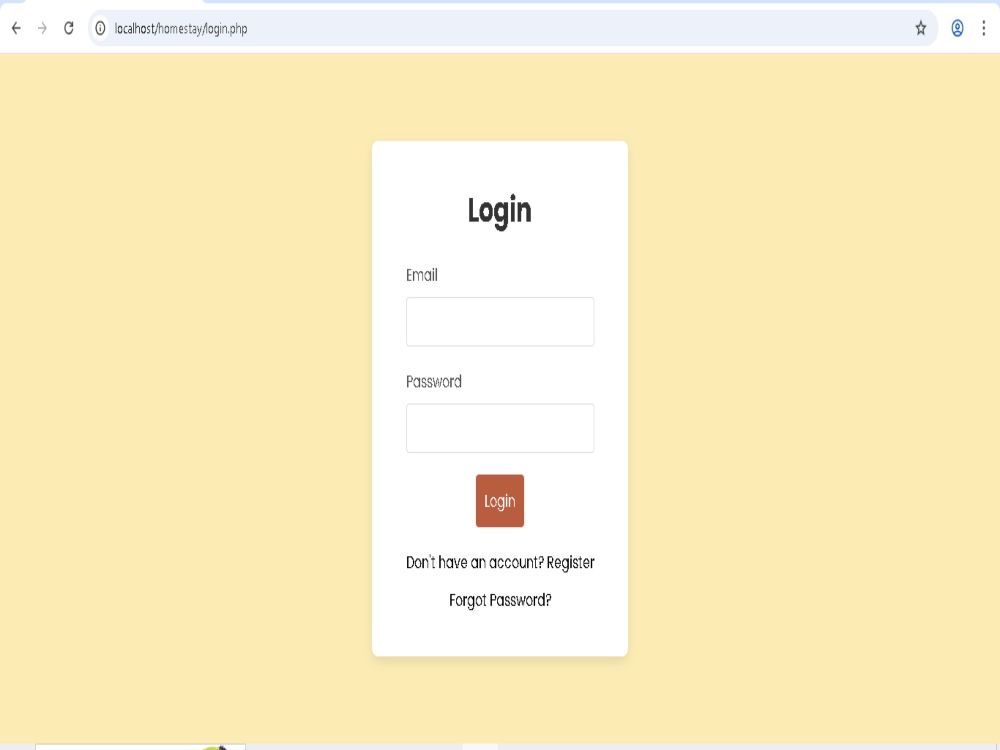Click the Email label
This screenshot has height=750, width=1000.
pos(422,275)
